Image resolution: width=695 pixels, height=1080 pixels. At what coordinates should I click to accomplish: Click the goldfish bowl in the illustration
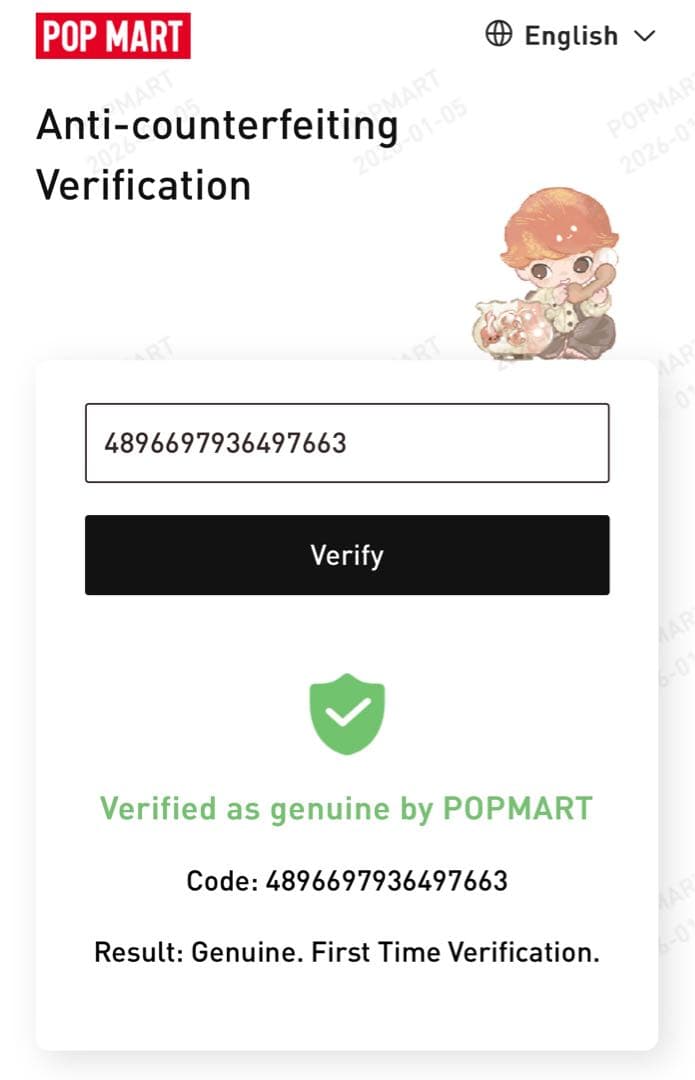pos(503,326)
